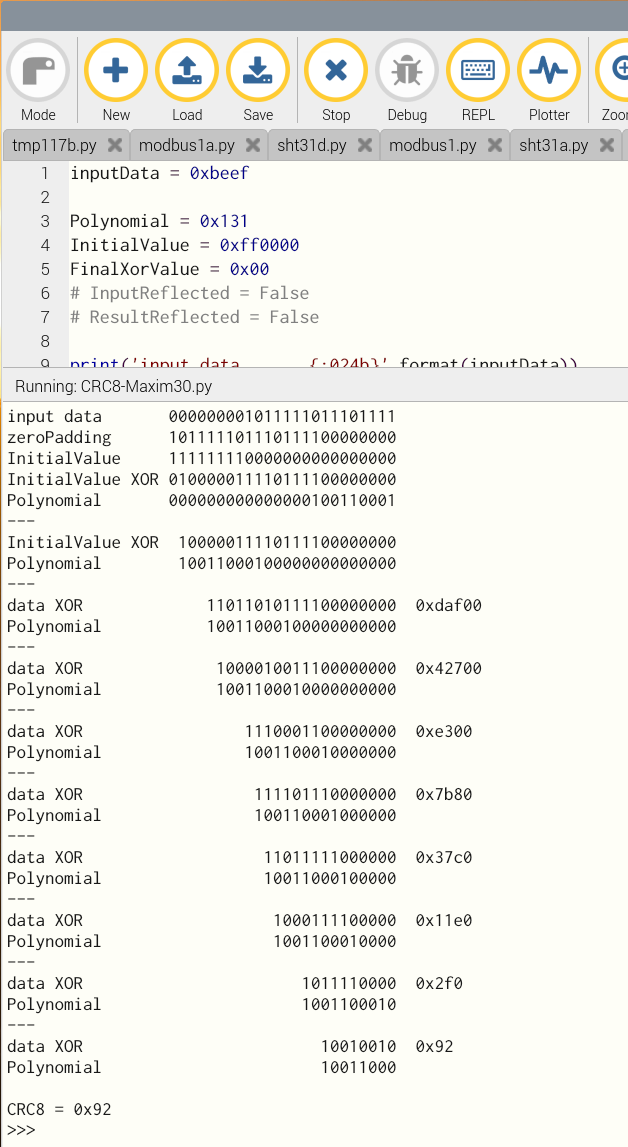The image size is (628, 1147).
Task: Select the modbus1.py tab
Action: 432,145
